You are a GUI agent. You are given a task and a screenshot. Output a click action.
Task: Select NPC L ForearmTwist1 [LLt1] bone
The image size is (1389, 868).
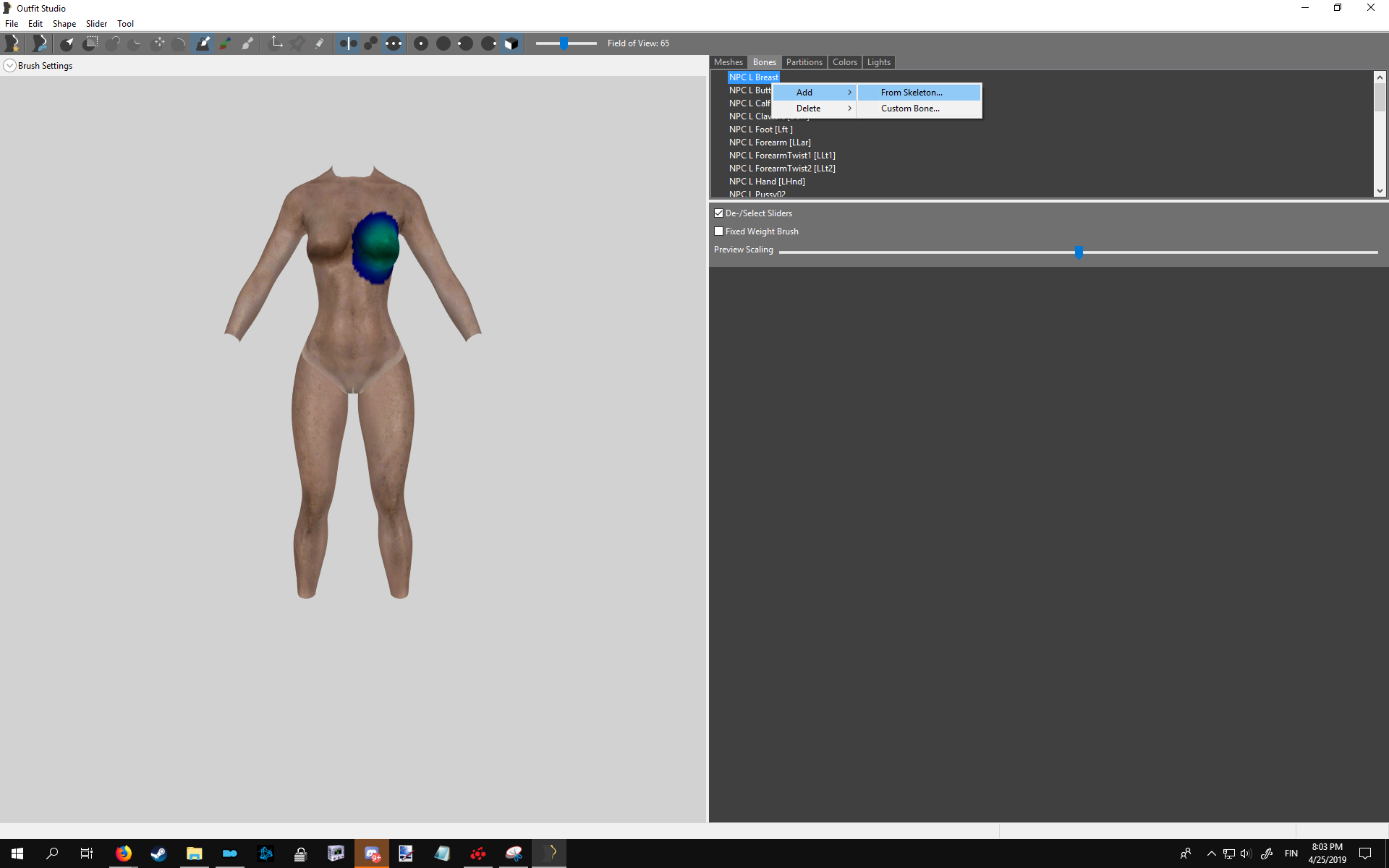(782, 156)
